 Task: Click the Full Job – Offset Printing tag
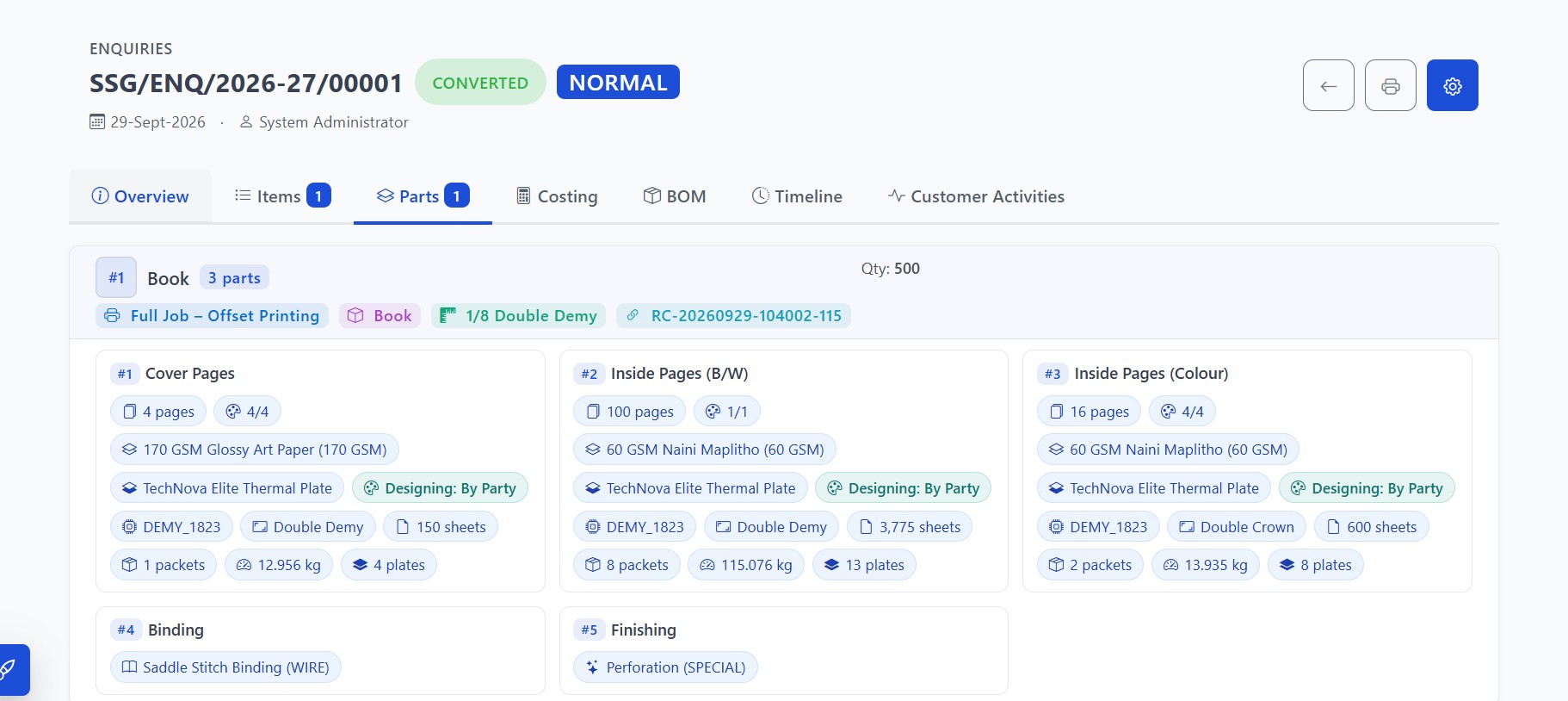212,315
